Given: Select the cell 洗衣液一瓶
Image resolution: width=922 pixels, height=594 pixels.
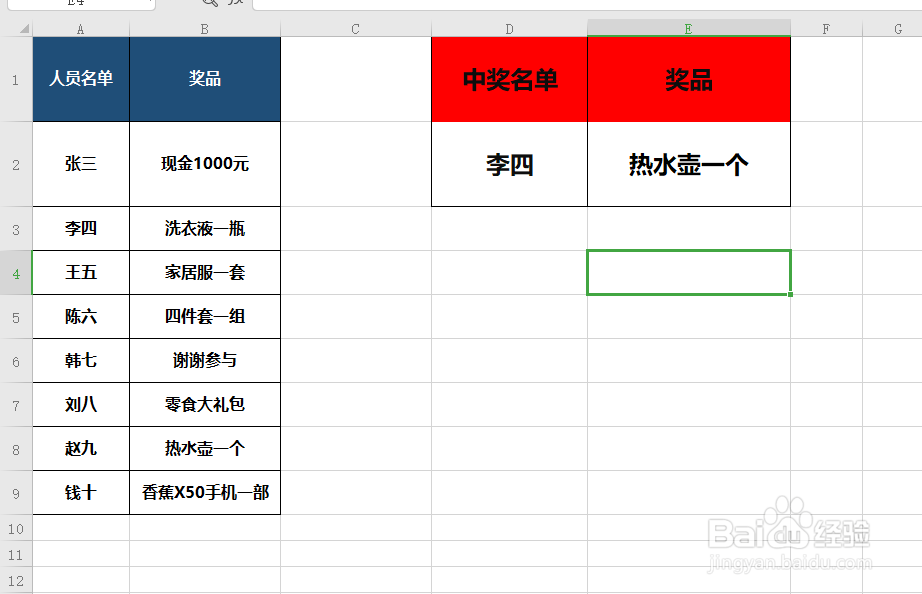Looking at the screenshot, I should click(205, 229).
